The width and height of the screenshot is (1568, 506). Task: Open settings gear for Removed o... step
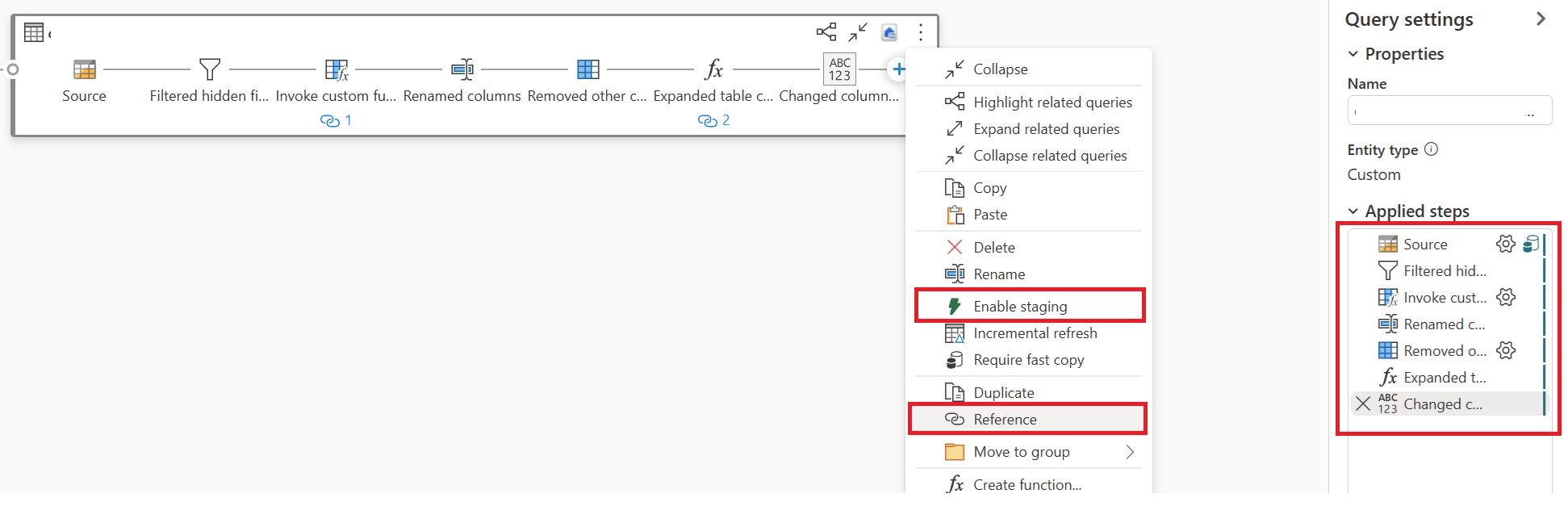click(1506, 350)
